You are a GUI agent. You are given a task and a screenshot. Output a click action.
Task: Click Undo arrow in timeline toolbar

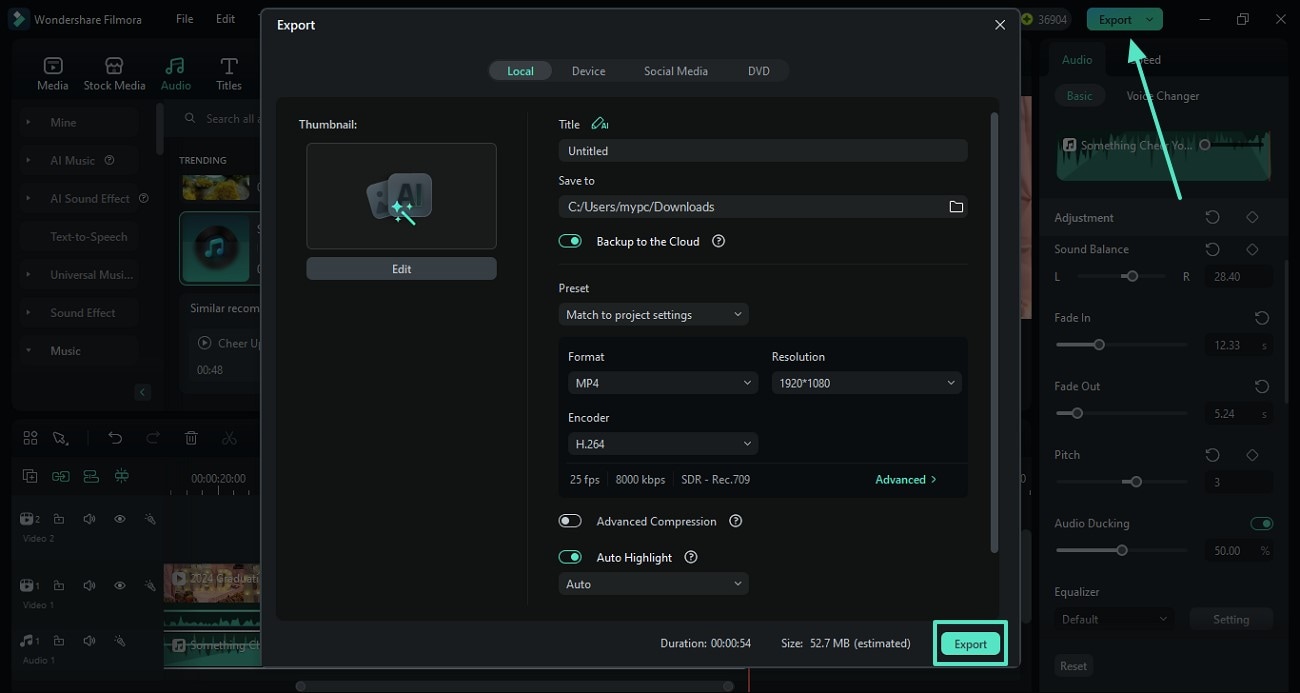click(115, 438)
